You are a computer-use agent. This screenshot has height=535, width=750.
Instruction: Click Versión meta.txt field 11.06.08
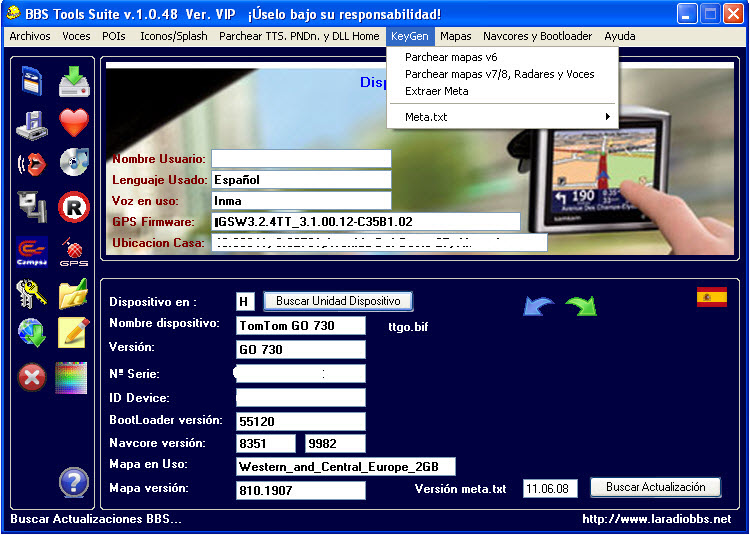[550, 489]
